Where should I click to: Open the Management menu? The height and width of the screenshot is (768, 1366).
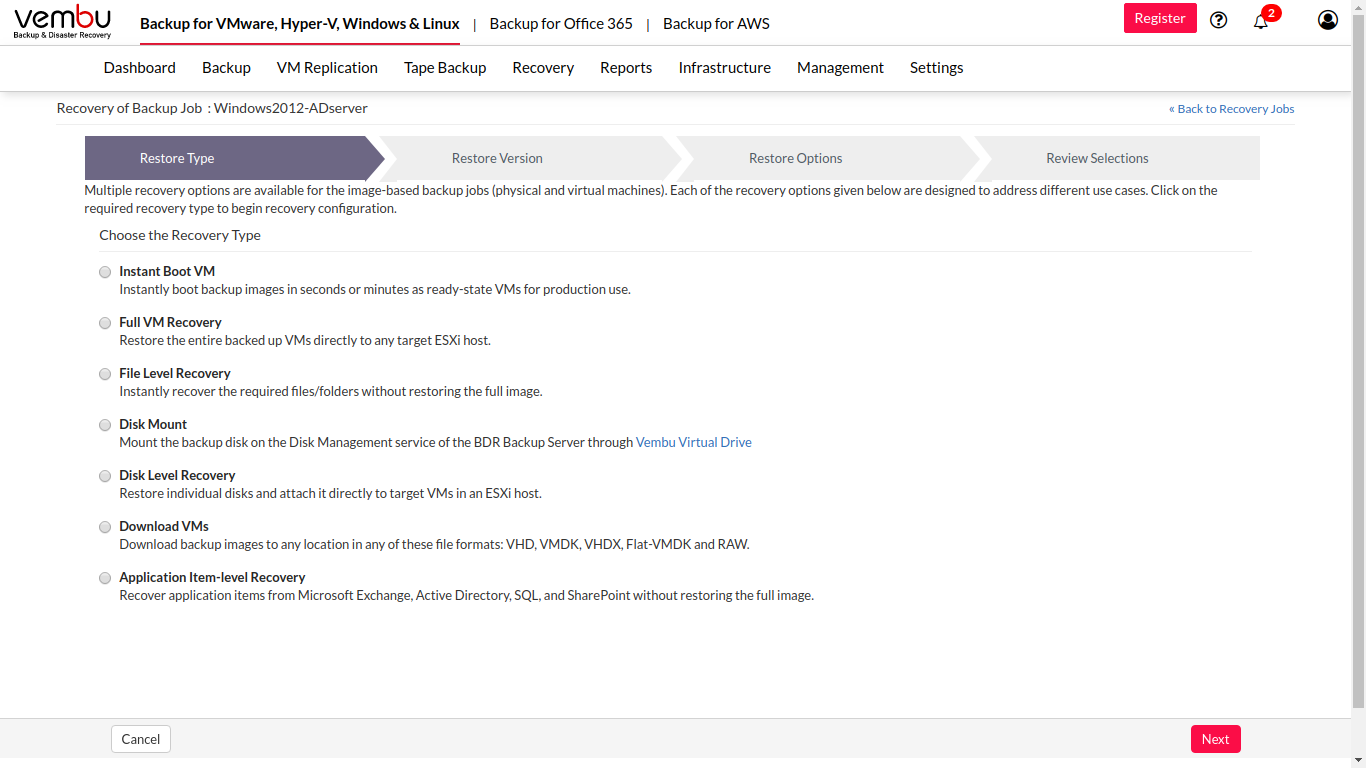coord(840,68)
